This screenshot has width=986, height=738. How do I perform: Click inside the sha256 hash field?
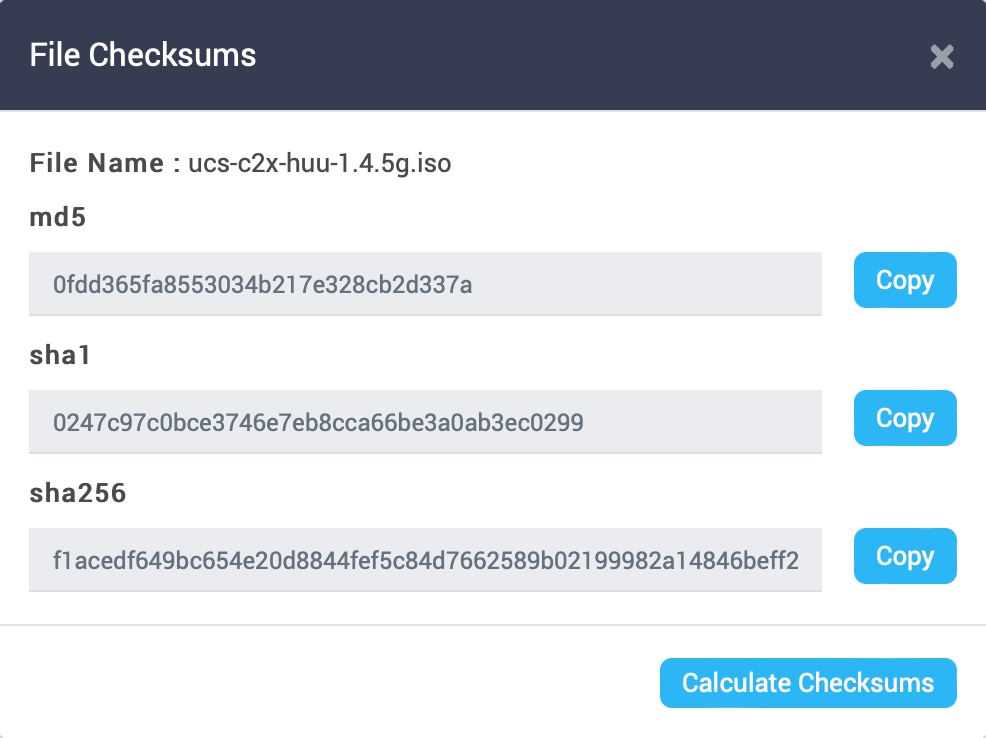coord(425,560)
